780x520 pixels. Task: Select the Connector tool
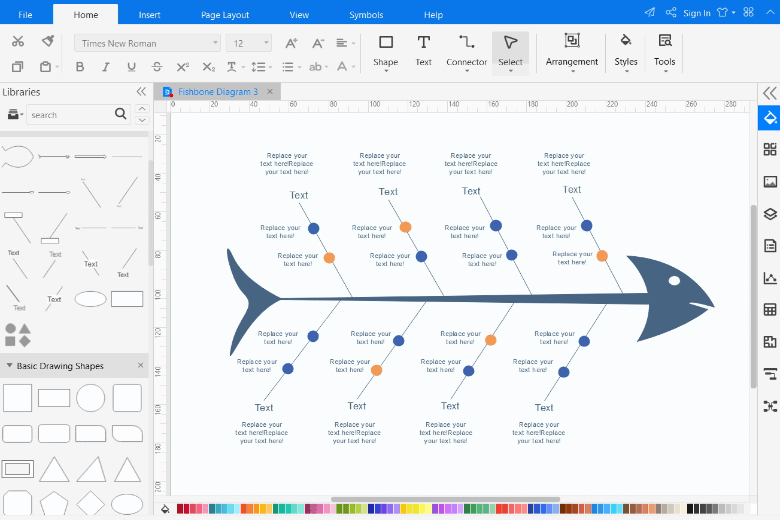[467, 52]
